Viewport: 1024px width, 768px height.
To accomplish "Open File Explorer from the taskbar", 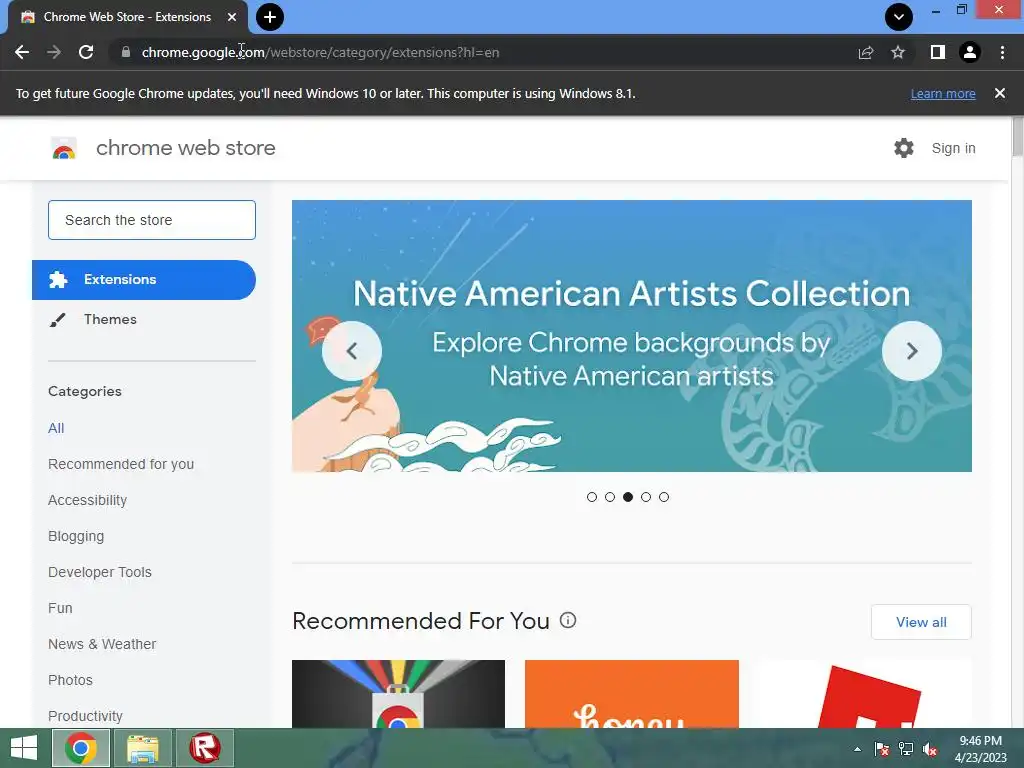I will [143, 748].
